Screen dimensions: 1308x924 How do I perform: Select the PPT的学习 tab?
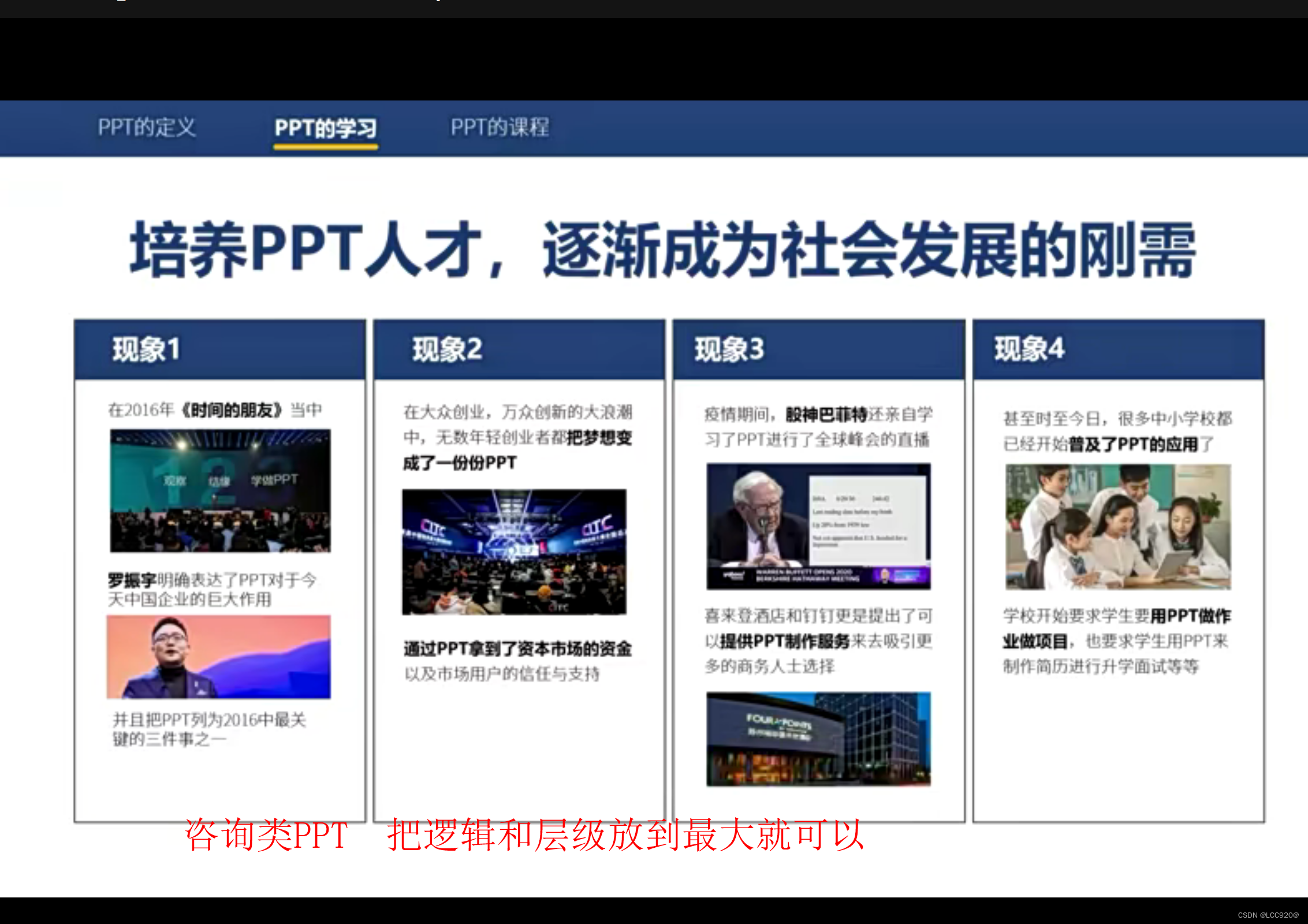326,128
